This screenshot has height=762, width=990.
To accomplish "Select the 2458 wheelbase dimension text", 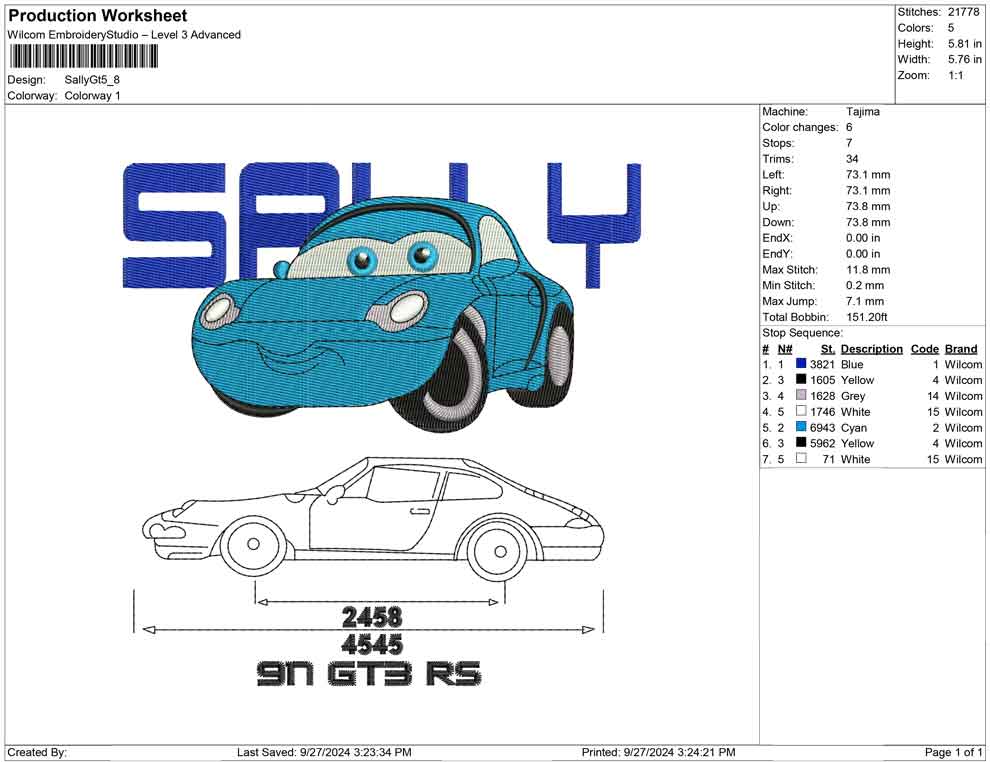I will (x=371, y=616).
